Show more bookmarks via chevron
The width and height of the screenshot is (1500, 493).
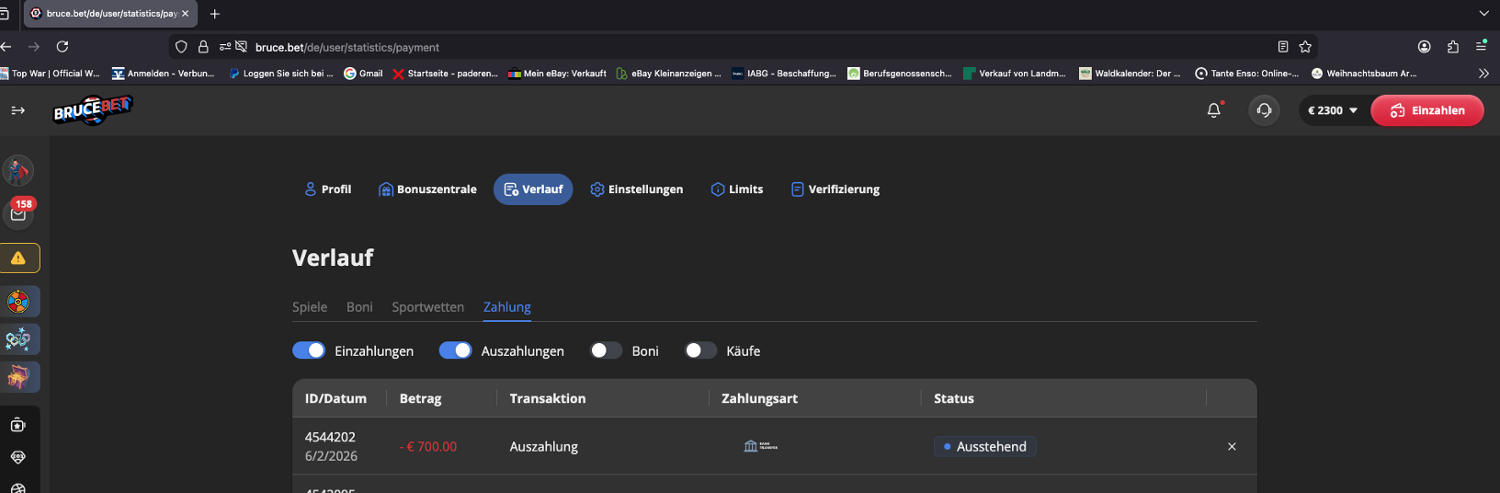point(1484,73)
